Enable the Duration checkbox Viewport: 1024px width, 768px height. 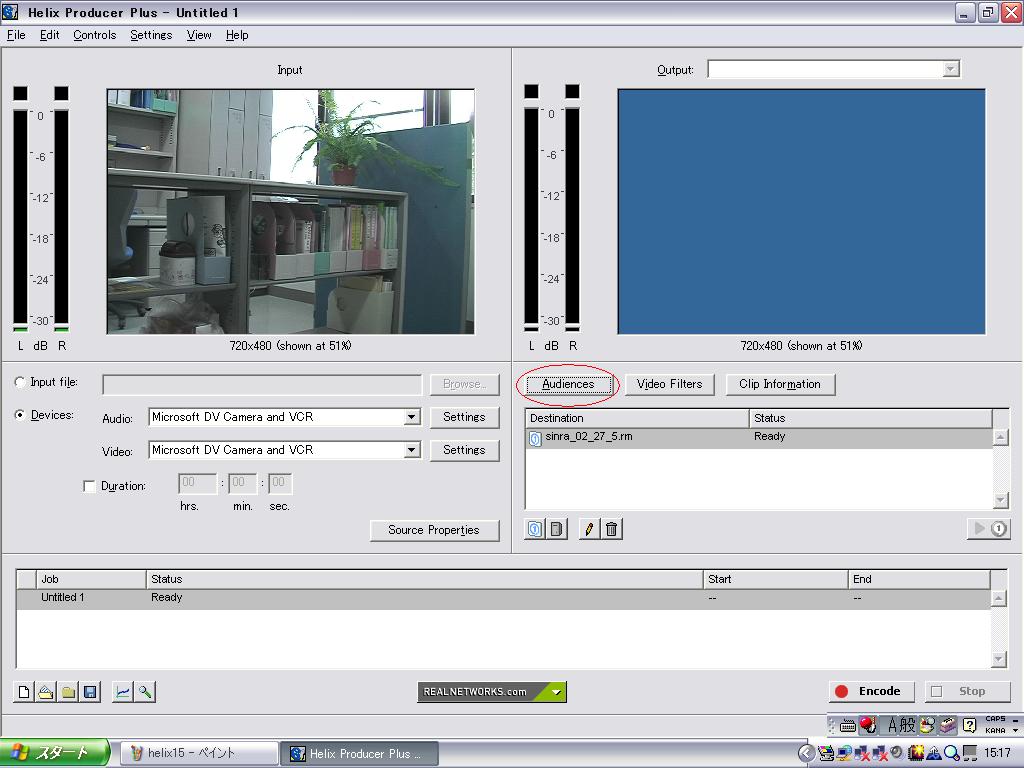click(x=89, y=487)
